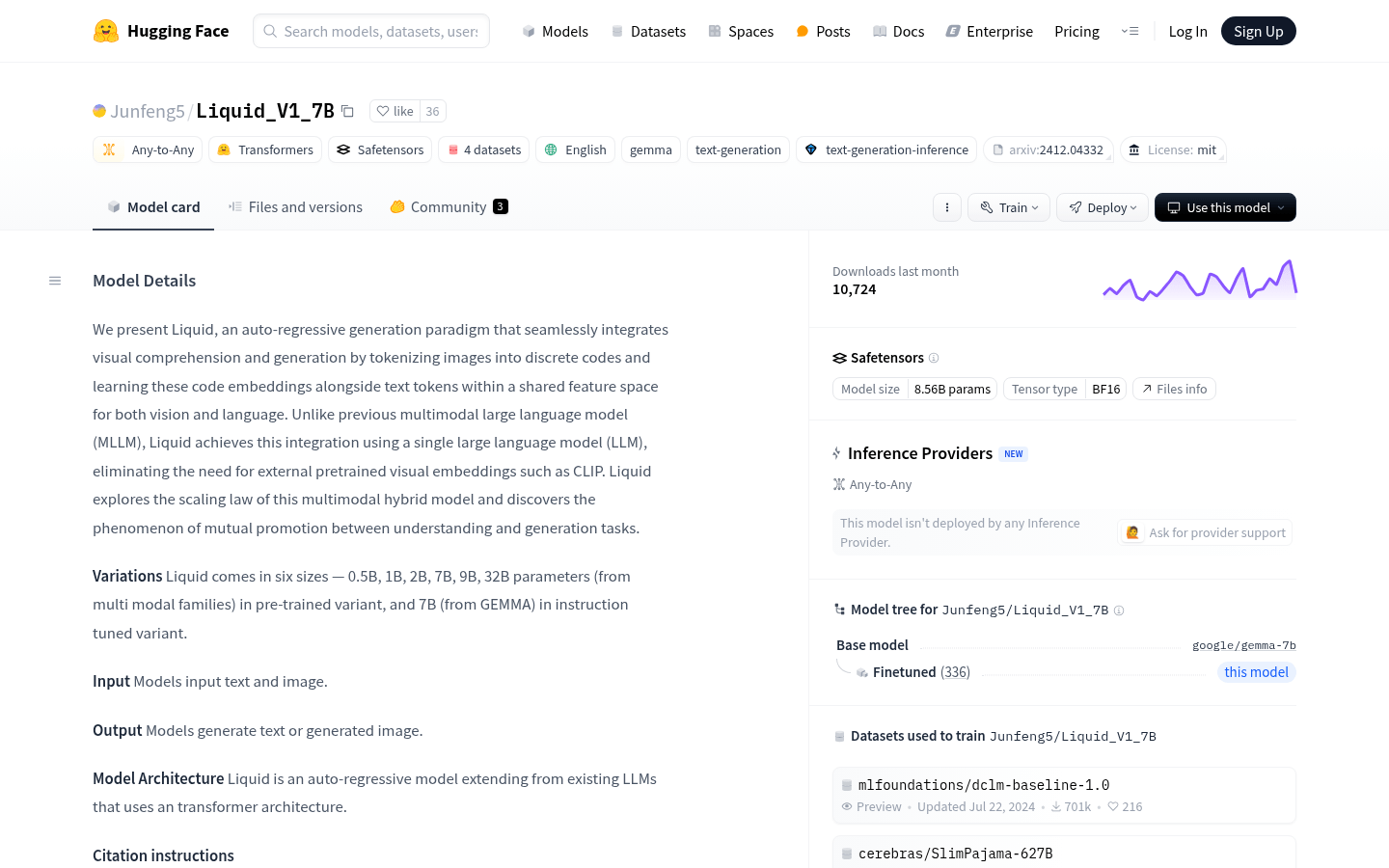1389x868 pixels.
Task: Open mlfoundations/dclm-baseline-1.0 dataset card
Action: tap(1064, 795)
